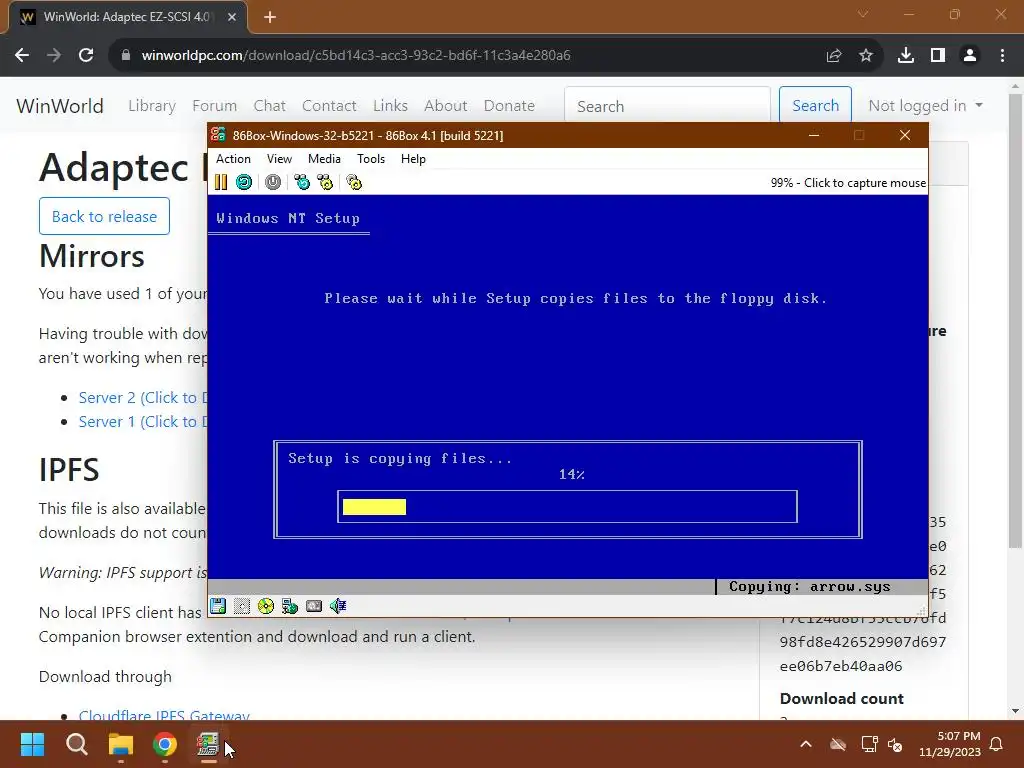This screenshot has height=768, width=1024.
Task: Click the Back to release button
Action: (x=104, y=216)
